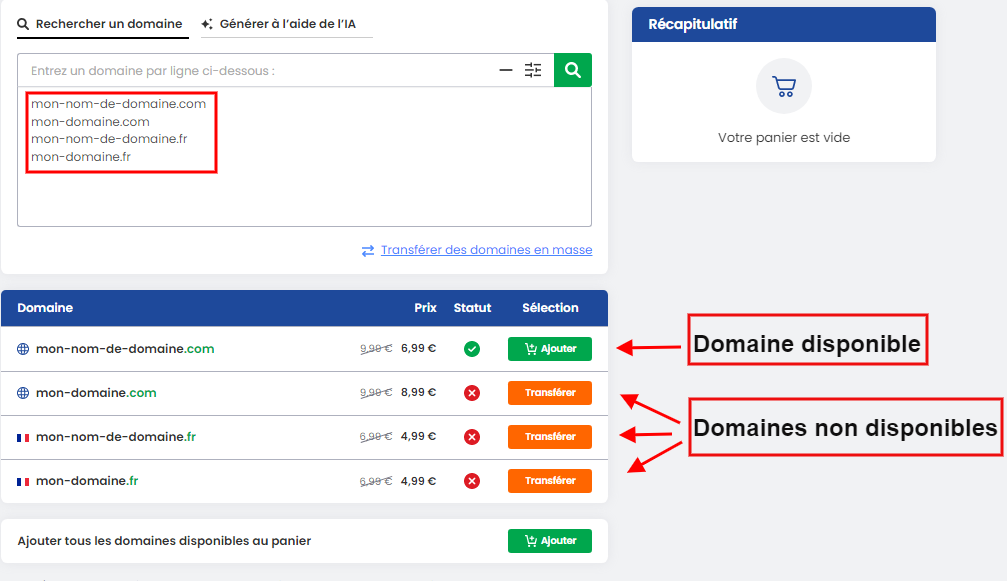Screen dimensions: 1007x581
Task: Add all available domains to the basket
Action: click(x=549, y=540)
